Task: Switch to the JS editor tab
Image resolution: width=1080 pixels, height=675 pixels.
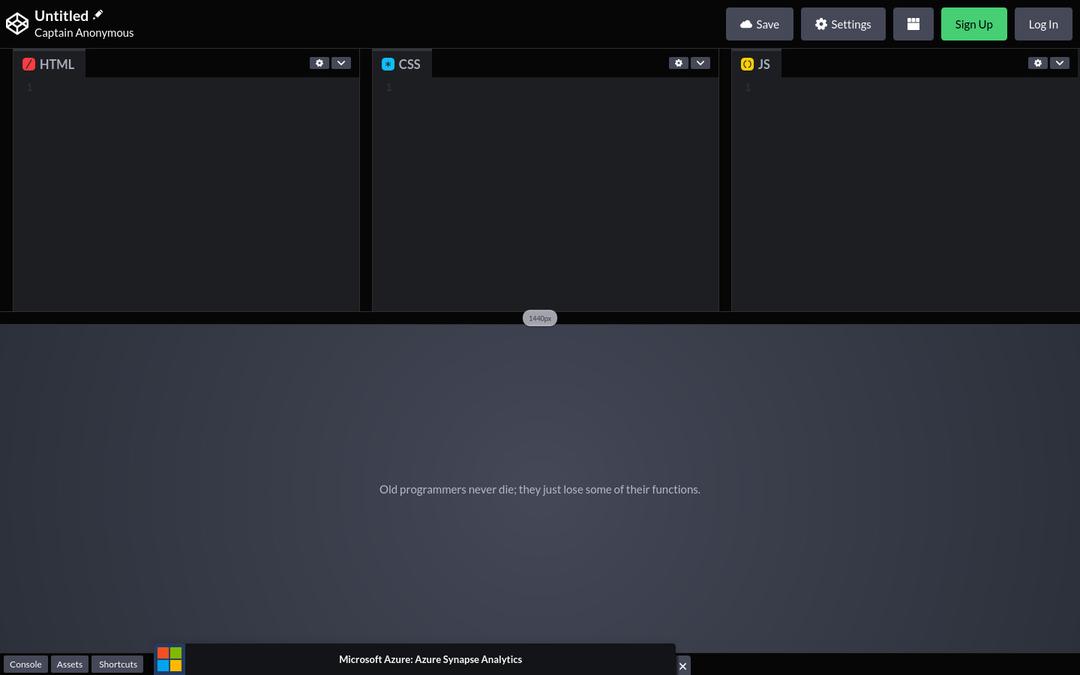Action: 755,63
